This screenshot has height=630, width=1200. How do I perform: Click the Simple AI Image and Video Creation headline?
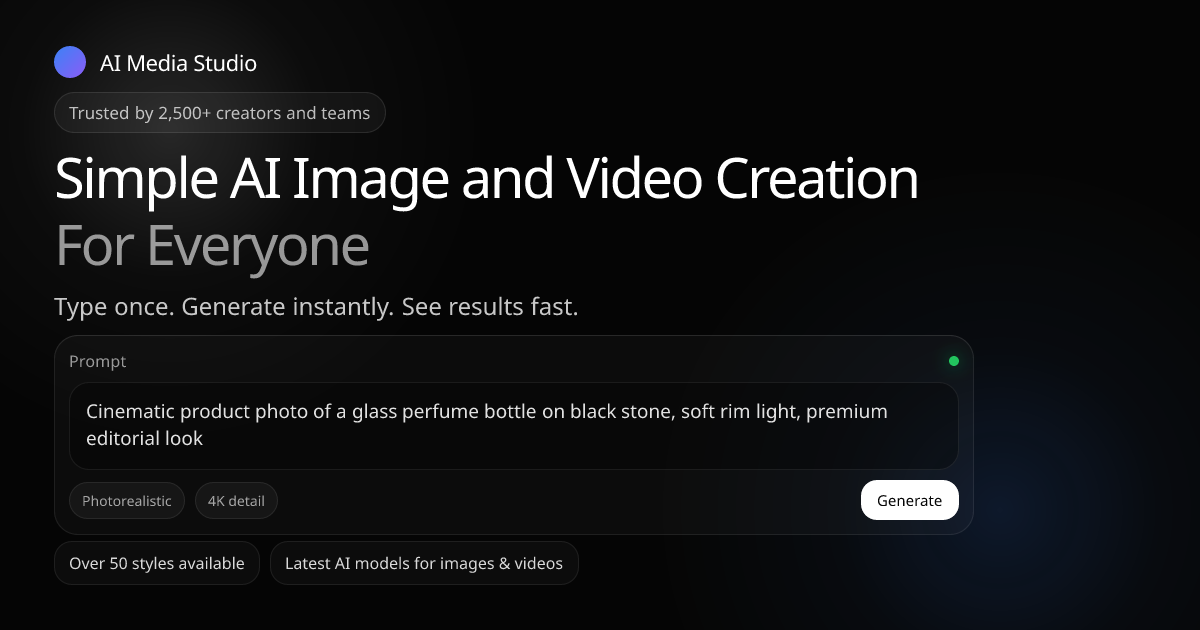pos(486,180)
